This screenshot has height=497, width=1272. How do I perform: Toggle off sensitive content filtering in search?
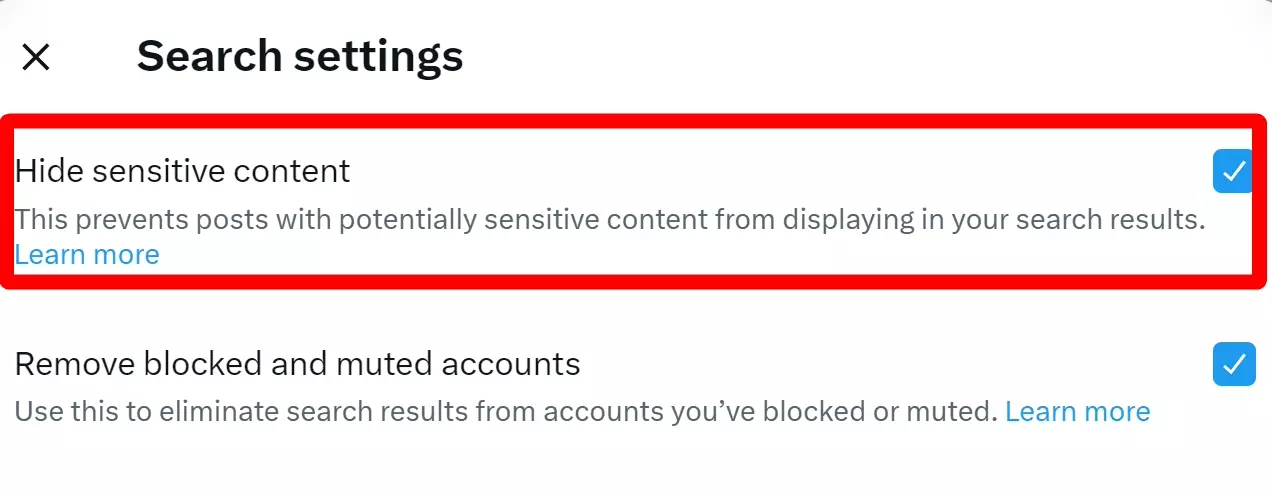1233,171
